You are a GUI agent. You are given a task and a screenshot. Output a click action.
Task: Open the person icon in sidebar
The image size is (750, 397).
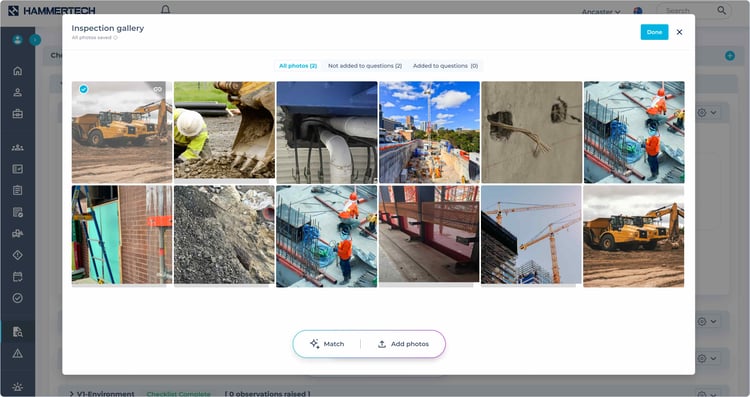coord(18,92)
